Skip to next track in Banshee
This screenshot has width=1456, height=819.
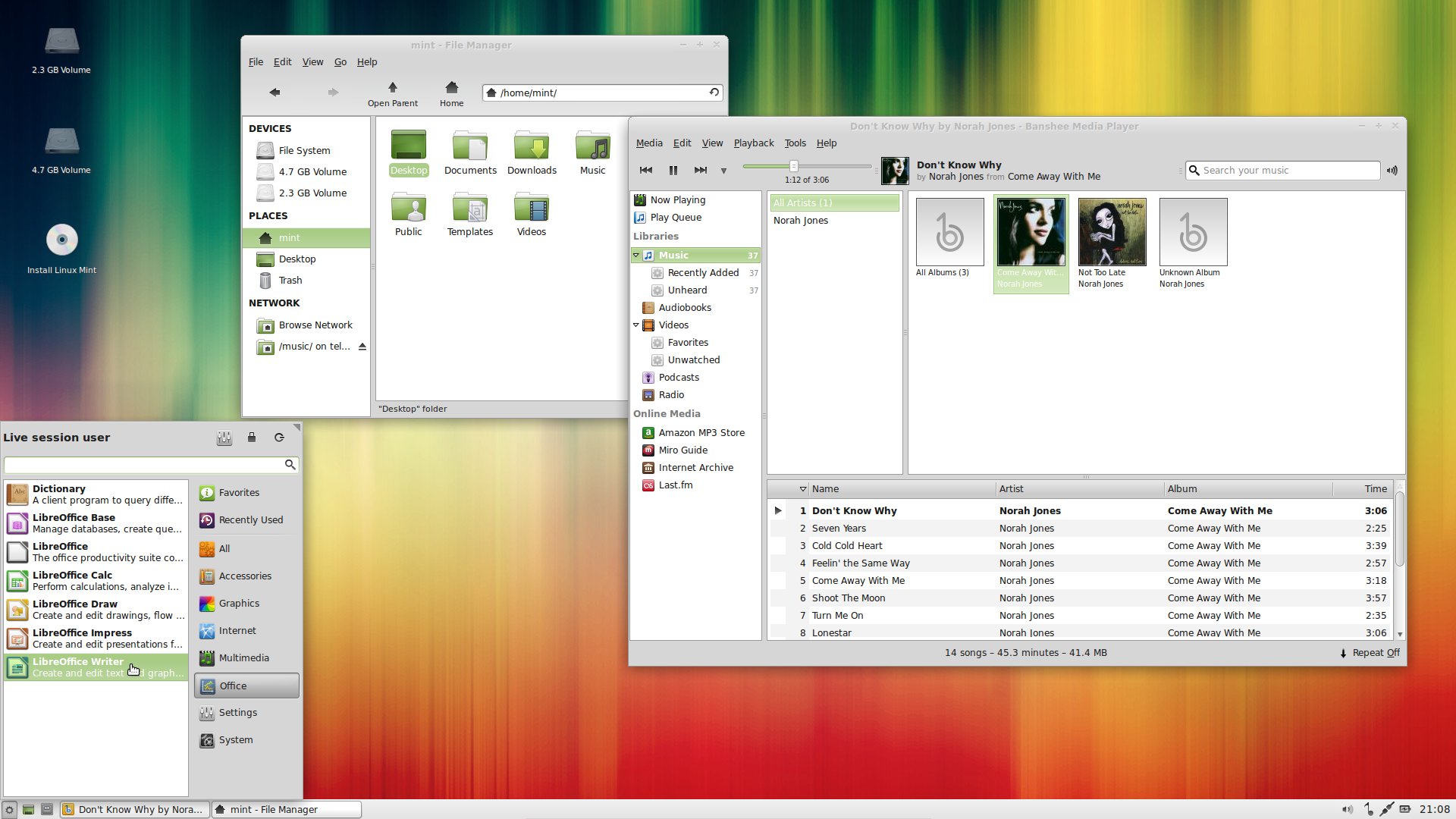701,171
